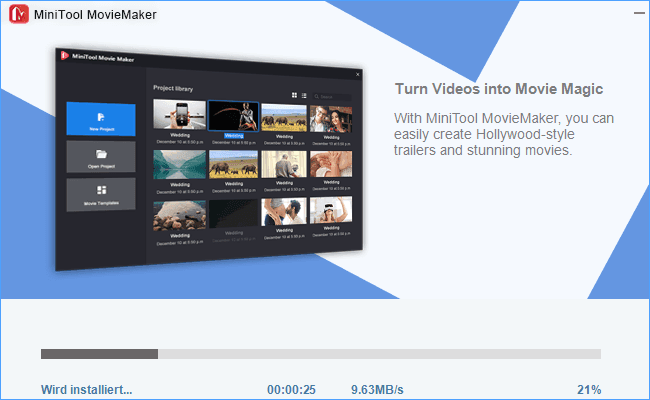Click the New Project icon in preview
650x400 pixels.
(x=100, y=114)
